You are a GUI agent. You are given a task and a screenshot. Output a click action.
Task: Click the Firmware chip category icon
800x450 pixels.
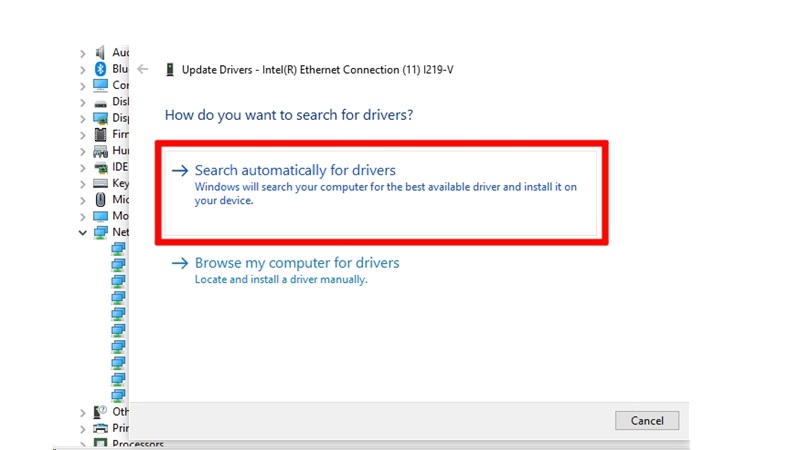click(100, 134)
